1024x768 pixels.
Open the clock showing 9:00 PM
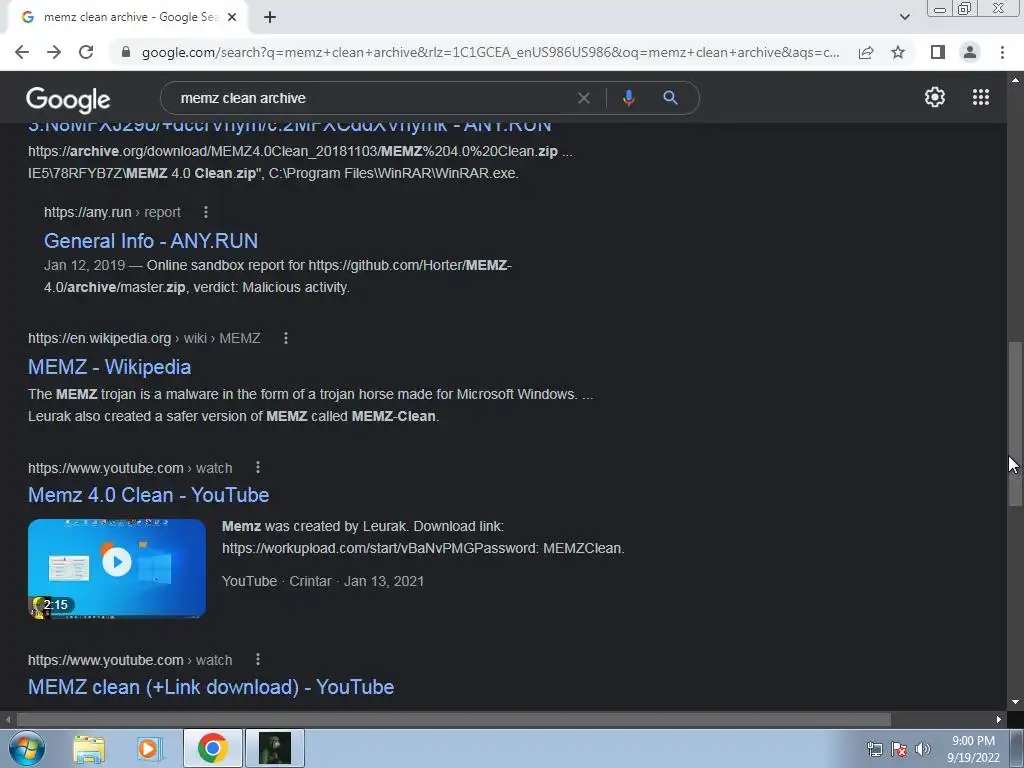[973, 749]
